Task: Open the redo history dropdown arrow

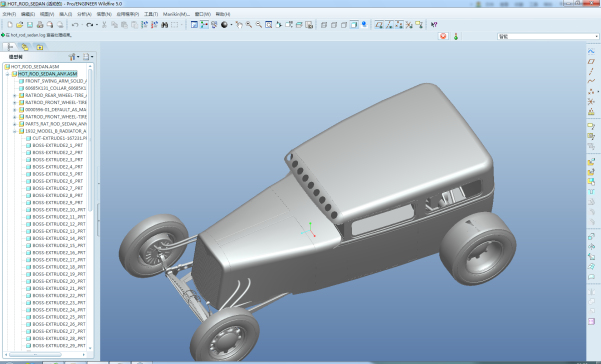Action: pos(97,25)
